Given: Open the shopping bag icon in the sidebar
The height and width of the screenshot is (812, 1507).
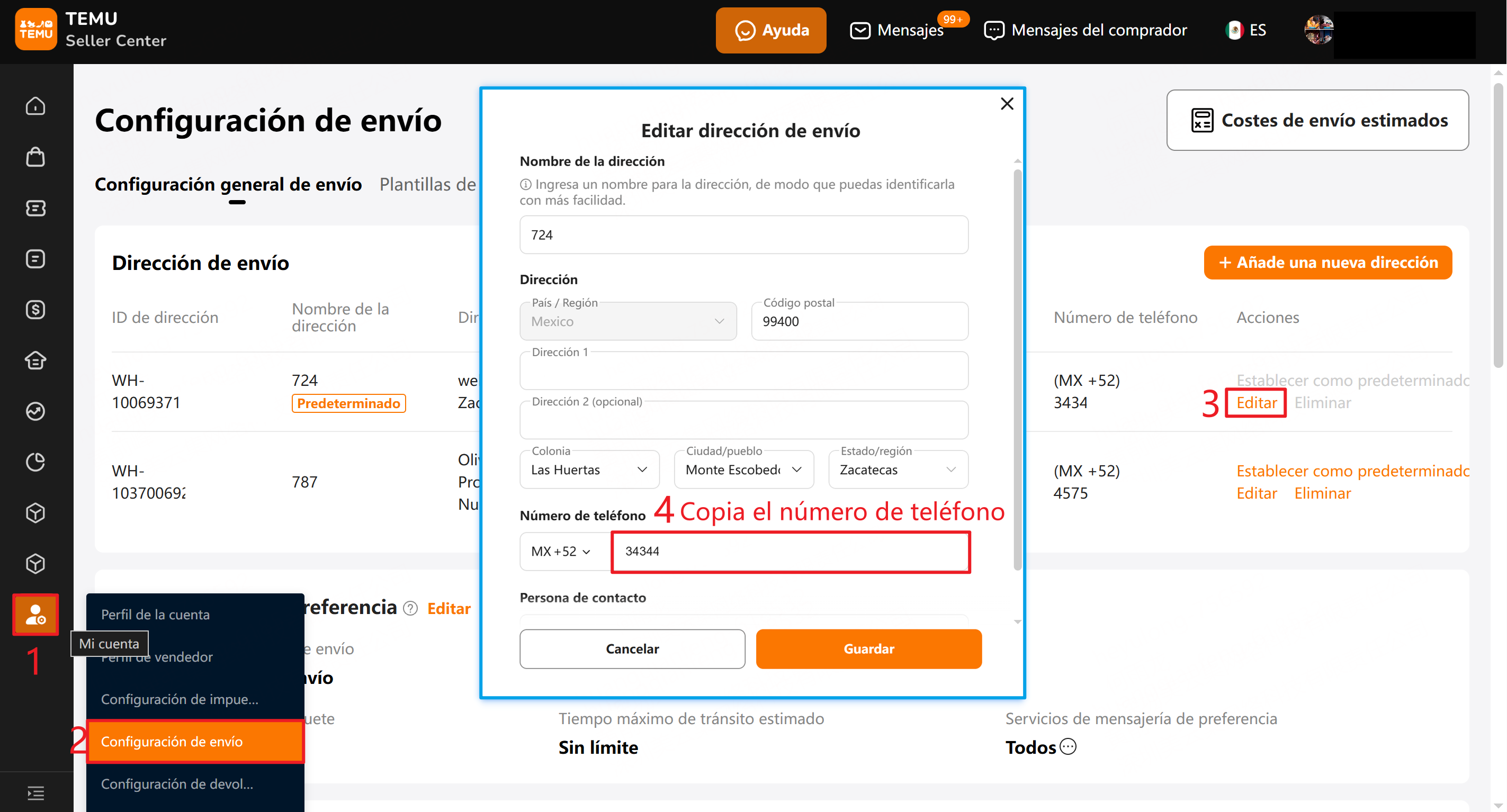Looking at the screenshot, I should click(x=35, y=157).
